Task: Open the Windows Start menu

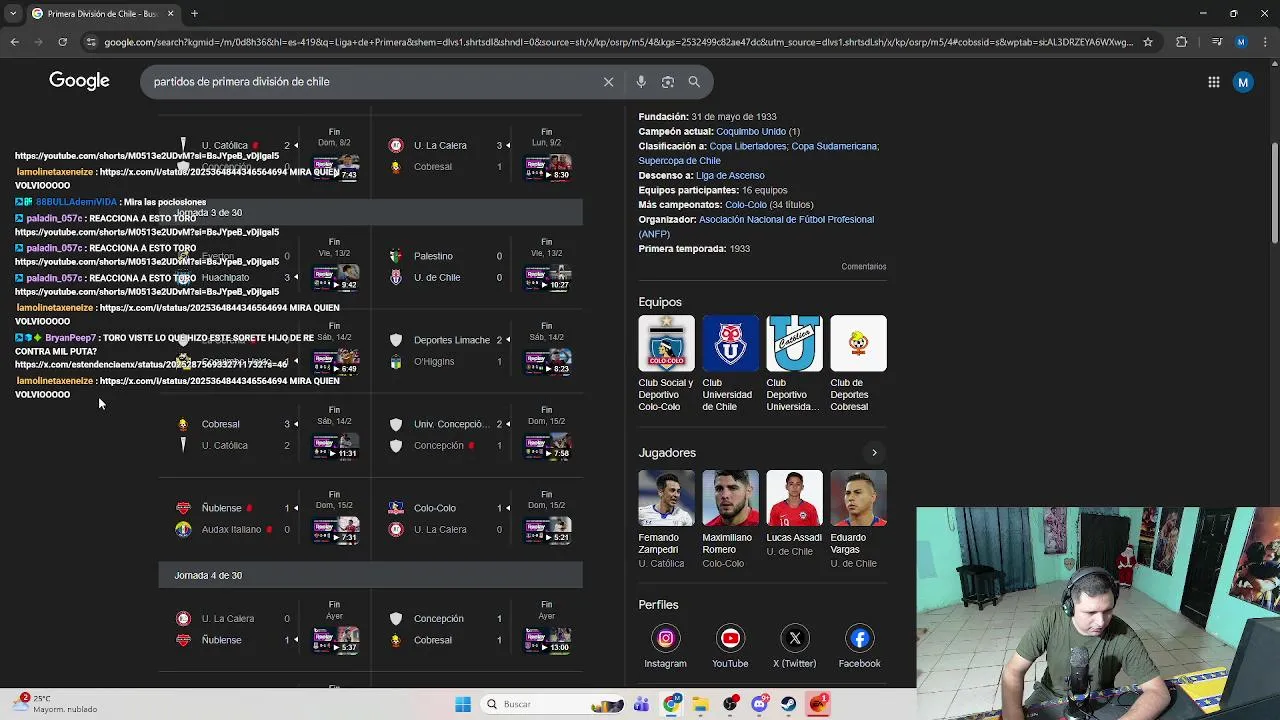Action: [x=463, y=704]
